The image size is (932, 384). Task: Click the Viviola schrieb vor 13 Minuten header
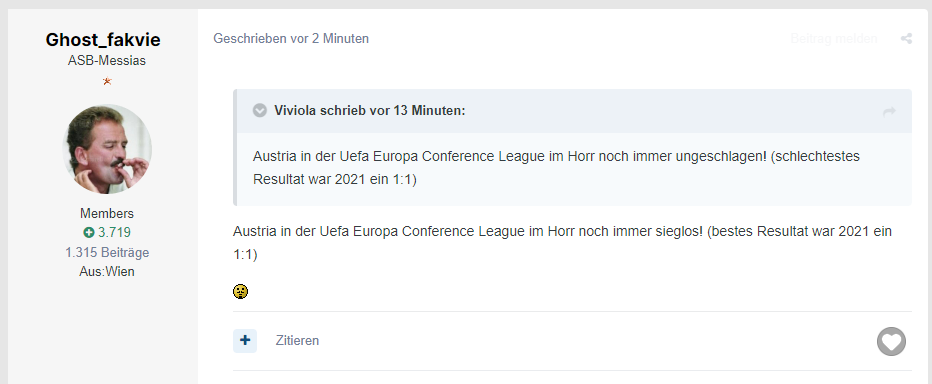pos(370,111)
